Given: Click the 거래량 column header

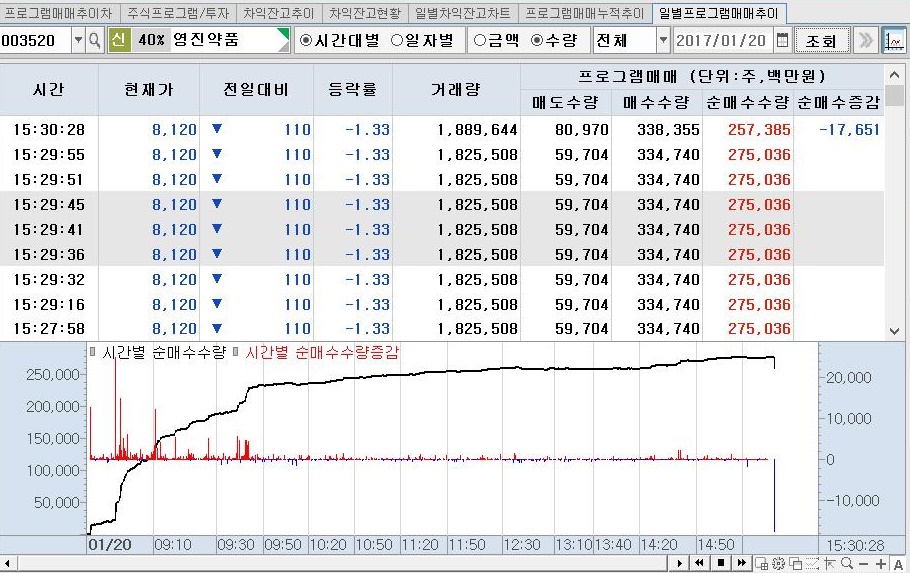Looking at the screenshot, I should (456, 89).
